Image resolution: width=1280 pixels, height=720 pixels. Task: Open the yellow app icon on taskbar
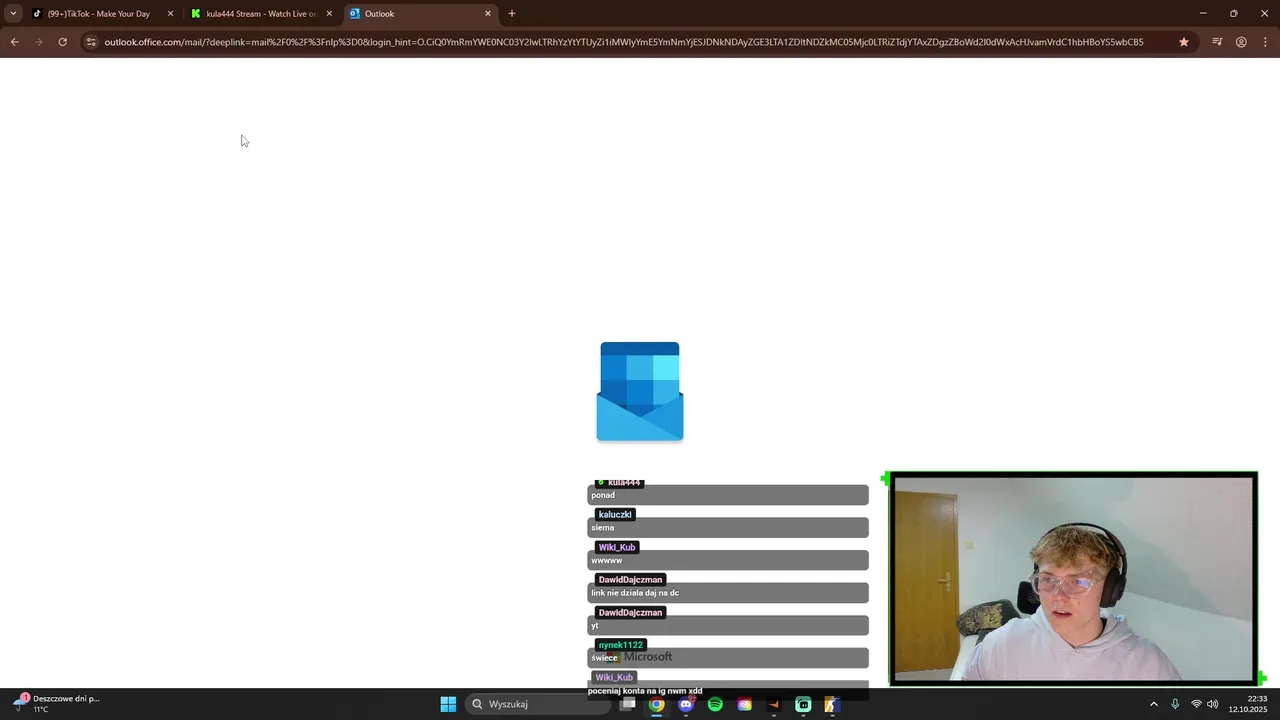point(831,704)
